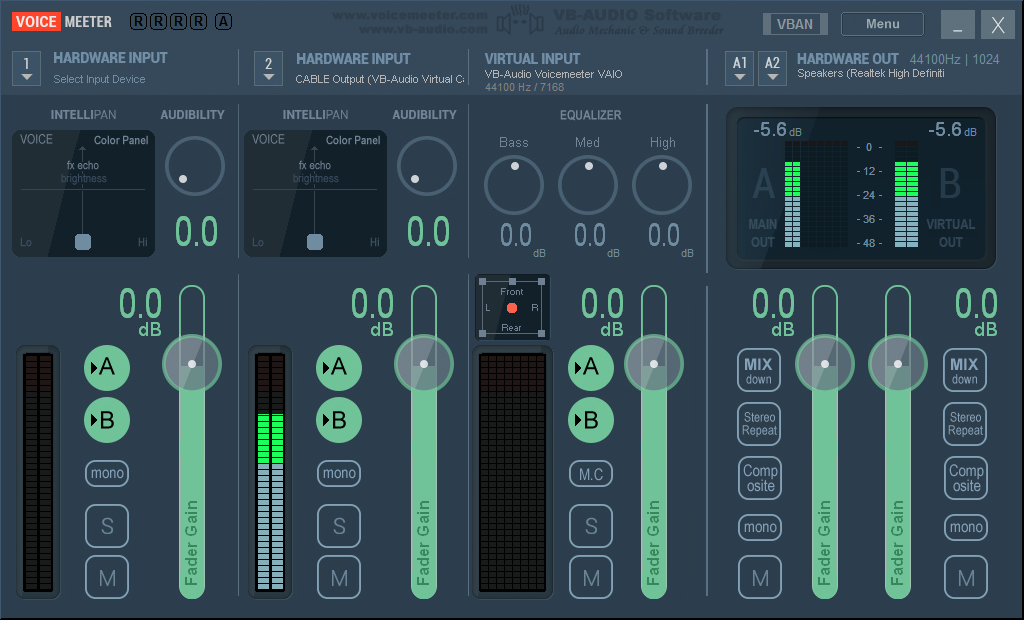
Task: Click Virtual Out B level meter
Action: coord(906,194)
